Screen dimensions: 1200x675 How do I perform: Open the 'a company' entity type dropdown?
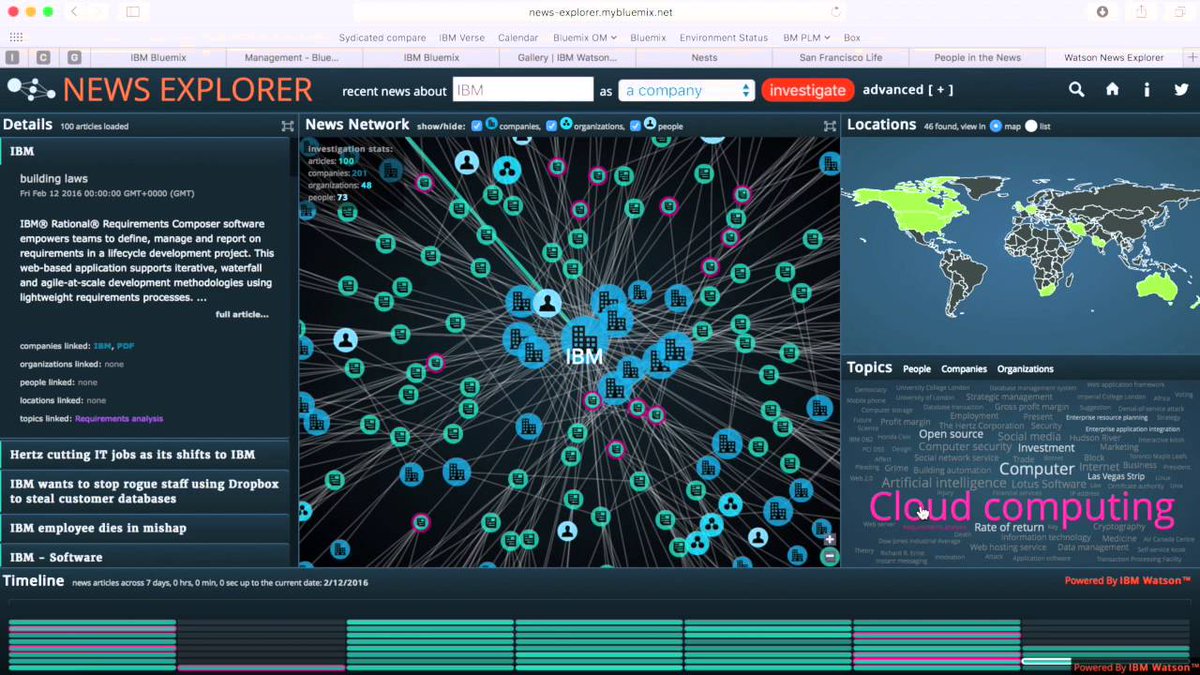[686, 90]
